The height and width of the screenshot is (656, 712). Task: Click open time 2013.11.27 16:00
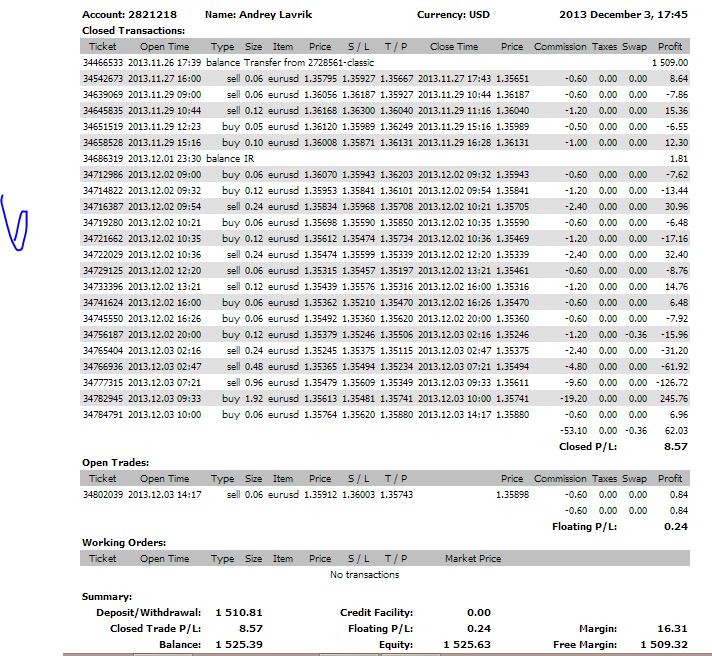[x=164, y=79]
